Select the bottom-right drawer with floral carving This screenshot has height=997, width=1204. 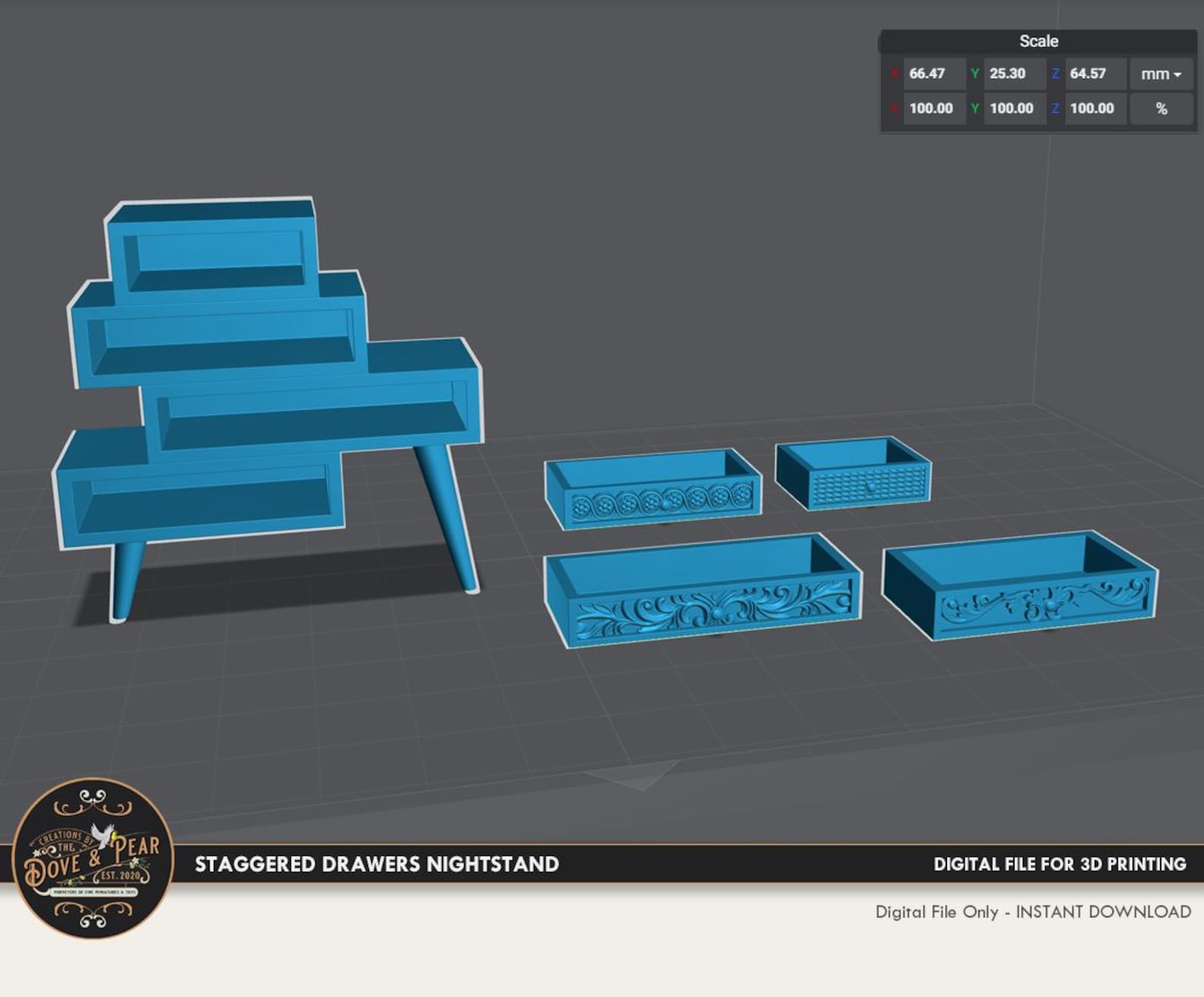tap(1020, 585)
